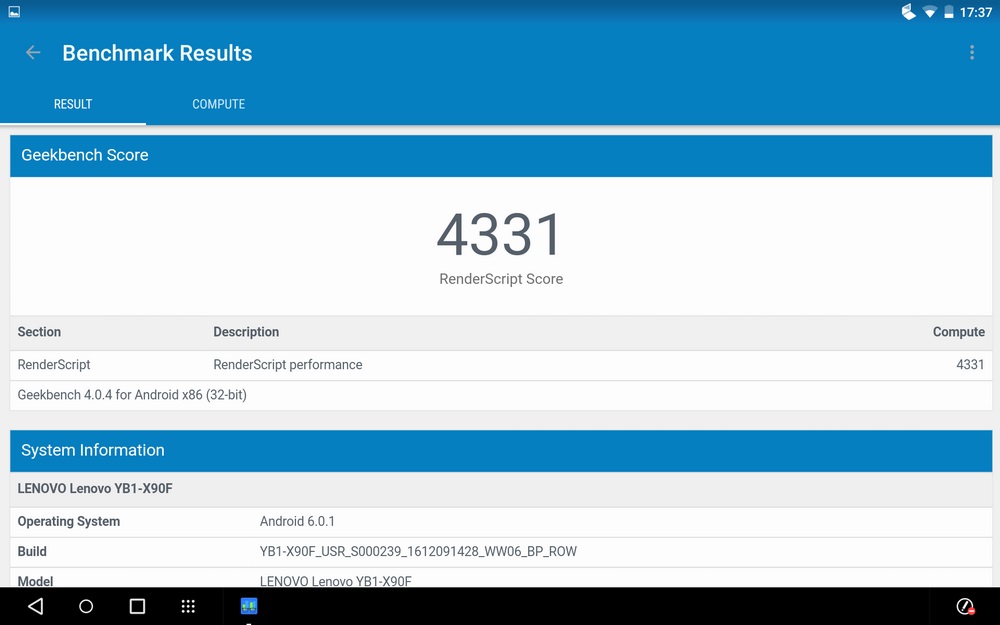The image size is (1000, 625).
Task: Tap the image notification icon in the status bar
Action: click(x=14, y=11)
